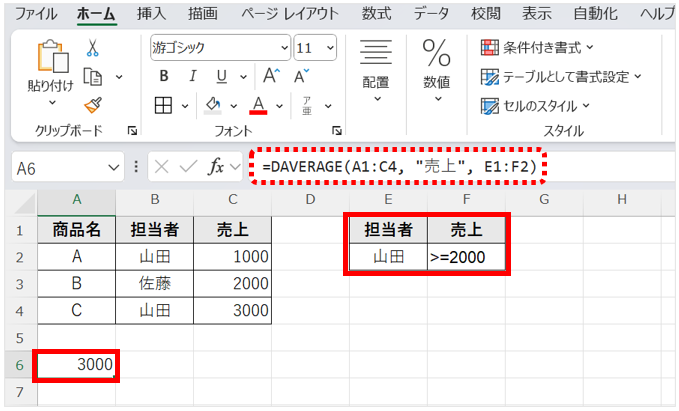The height and width of the screenshot is (411, 679).
Task: Select all cells corner triangle
Action: click(25, 203)
